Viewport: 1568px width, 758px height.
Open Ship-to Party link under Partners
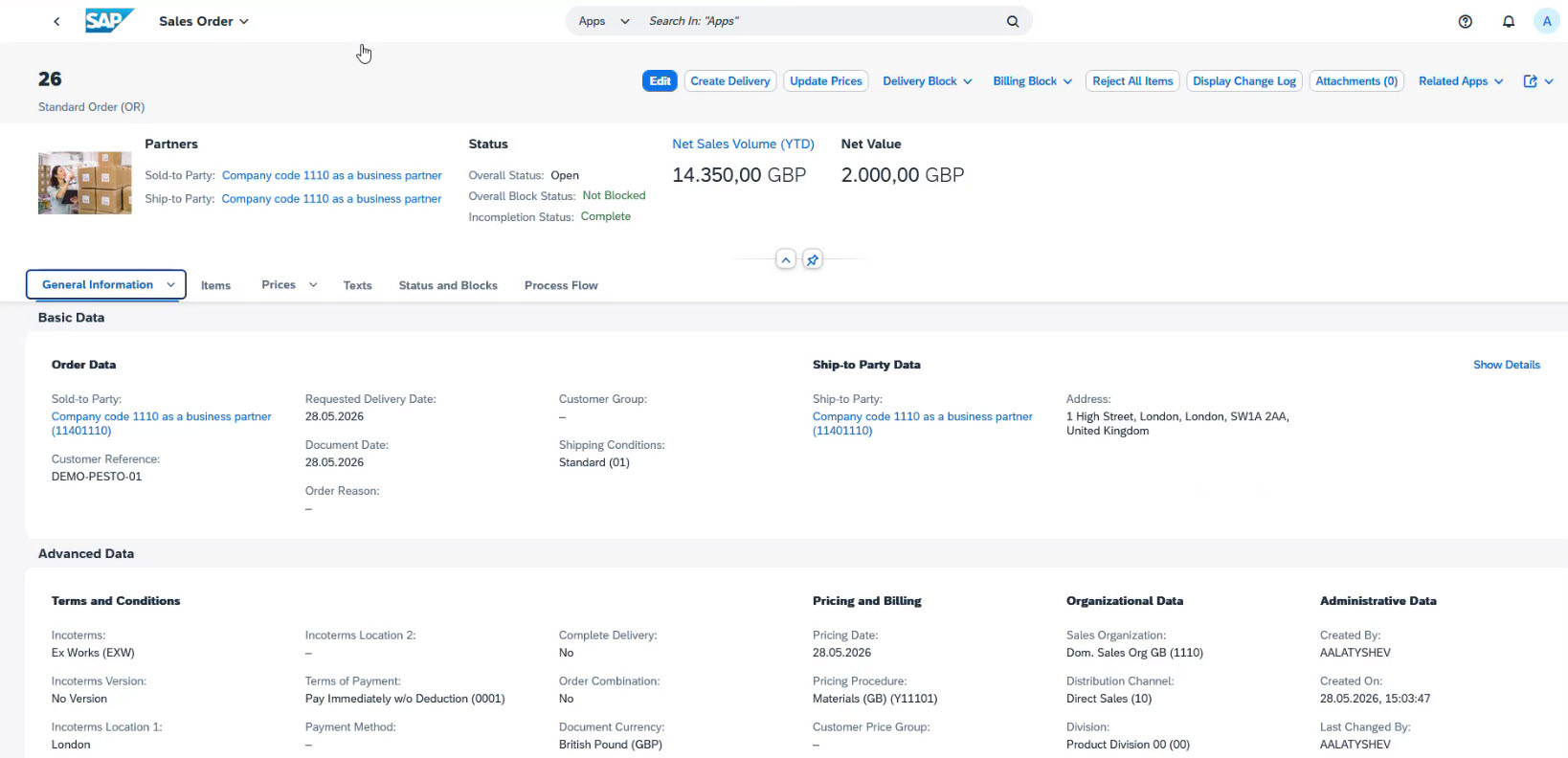[x=331, y=199]
